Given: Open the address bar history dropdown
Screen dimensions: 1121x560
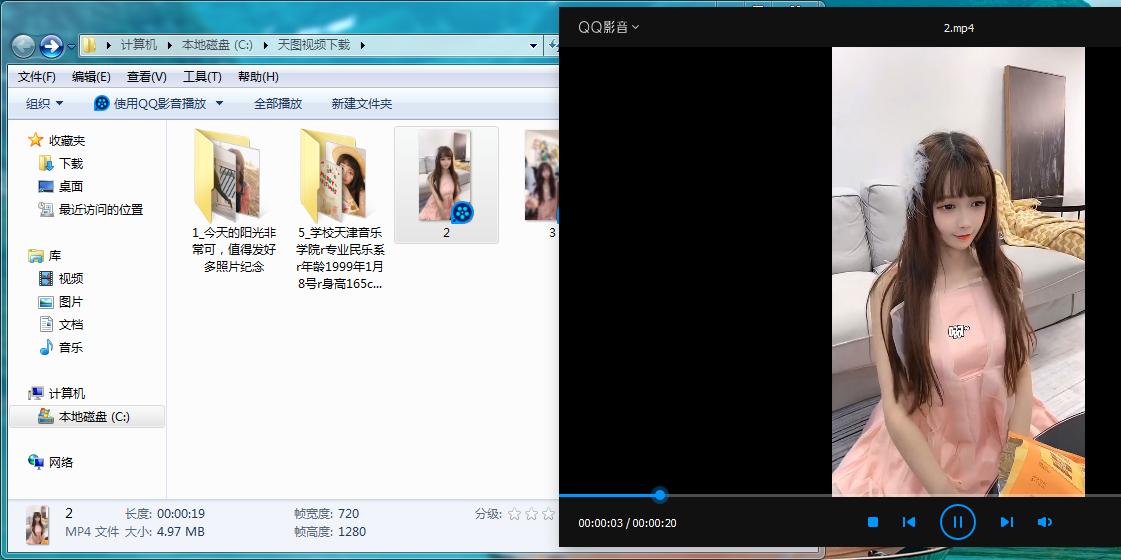Looking at the screenshot, I should coord(533,46).
